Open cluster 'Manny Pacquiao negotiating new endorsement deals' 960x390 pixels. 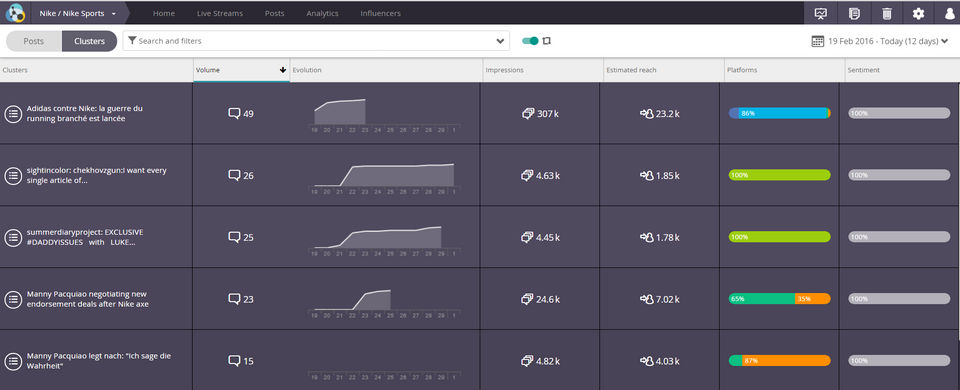[x=88, y=299]
